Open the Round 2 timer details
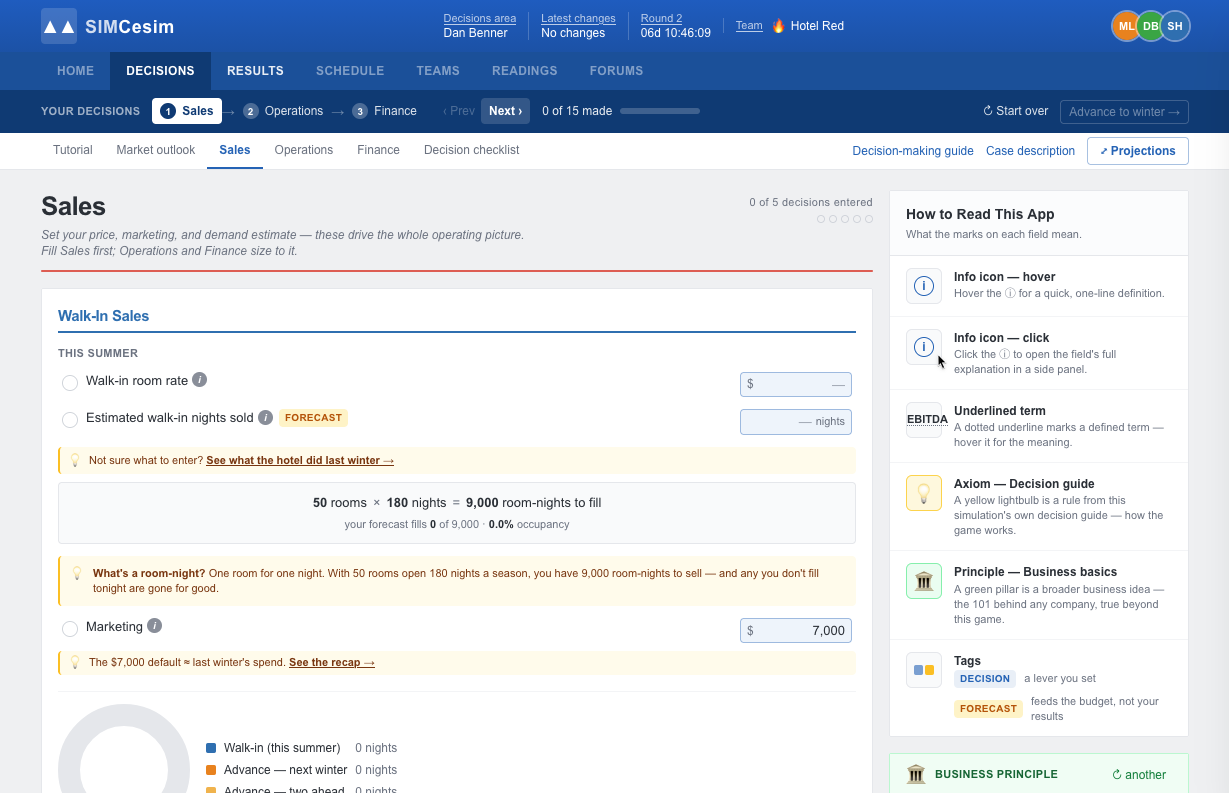The height and width of the screenshot is (793, 1229). pos(676,26)
